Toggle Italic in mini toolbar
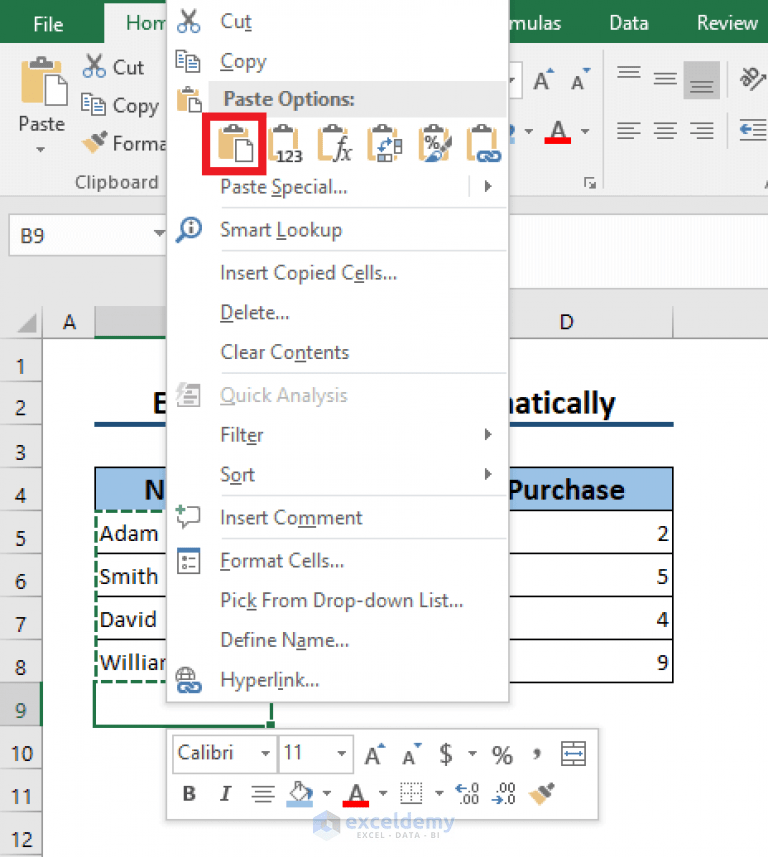Screen dimensions: 768x857 pos(225,793)
